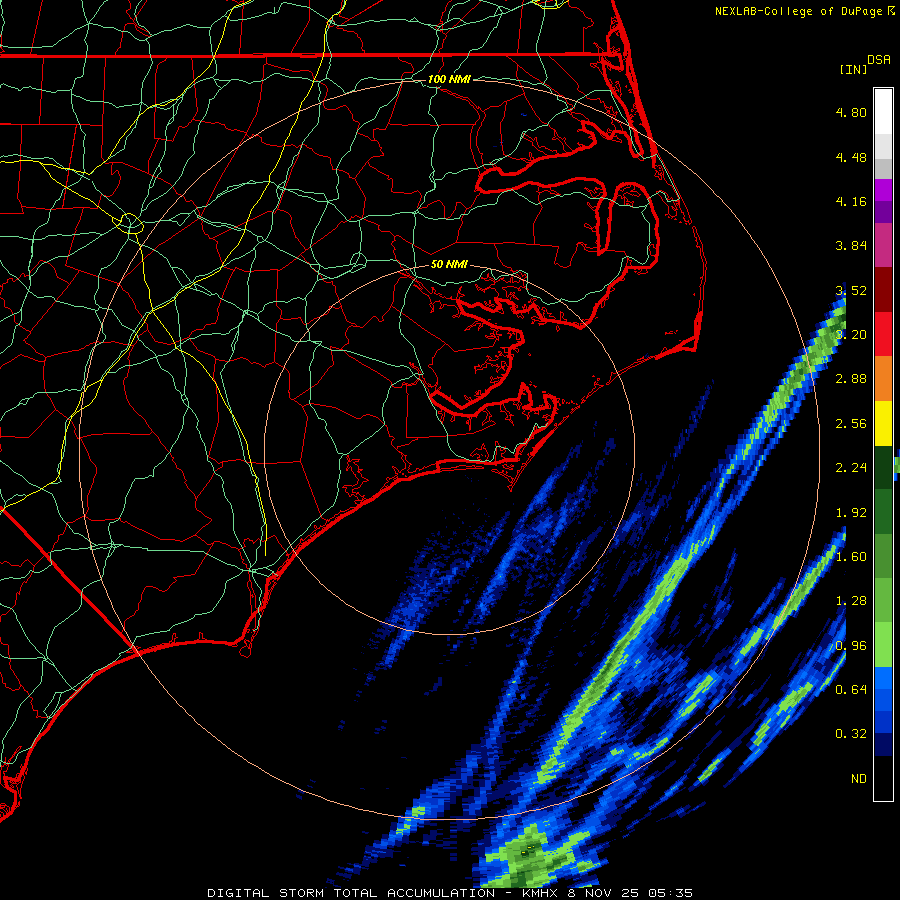
Task: Pick the bright red legend color swatch
Action: point(883,335)
